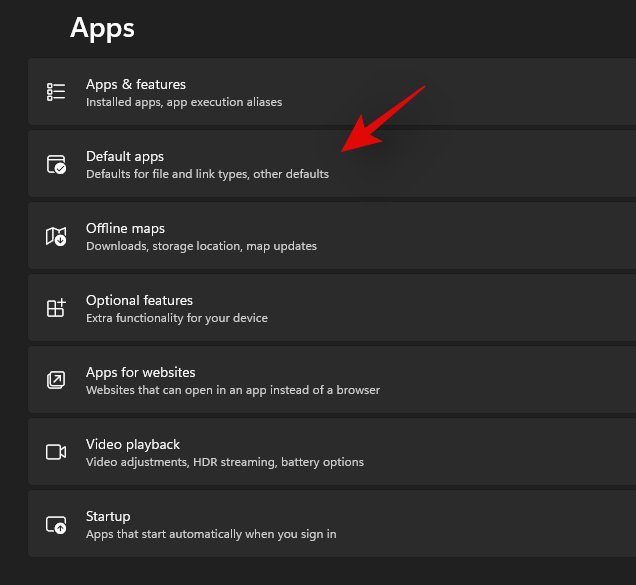
Task: Select the Optional features entry
Action: click(139, 301)
